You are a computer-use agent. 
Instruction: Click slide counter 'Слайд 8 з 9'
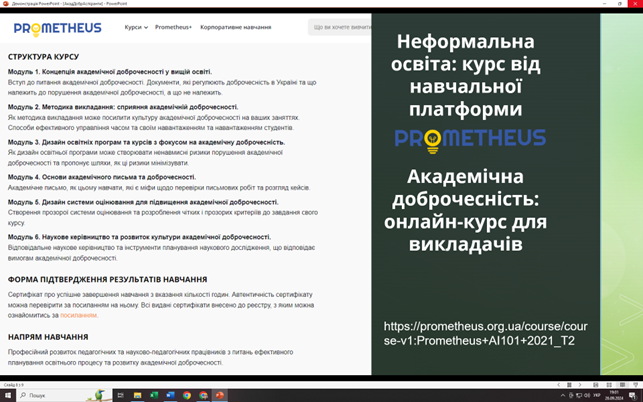pos(14,385)
